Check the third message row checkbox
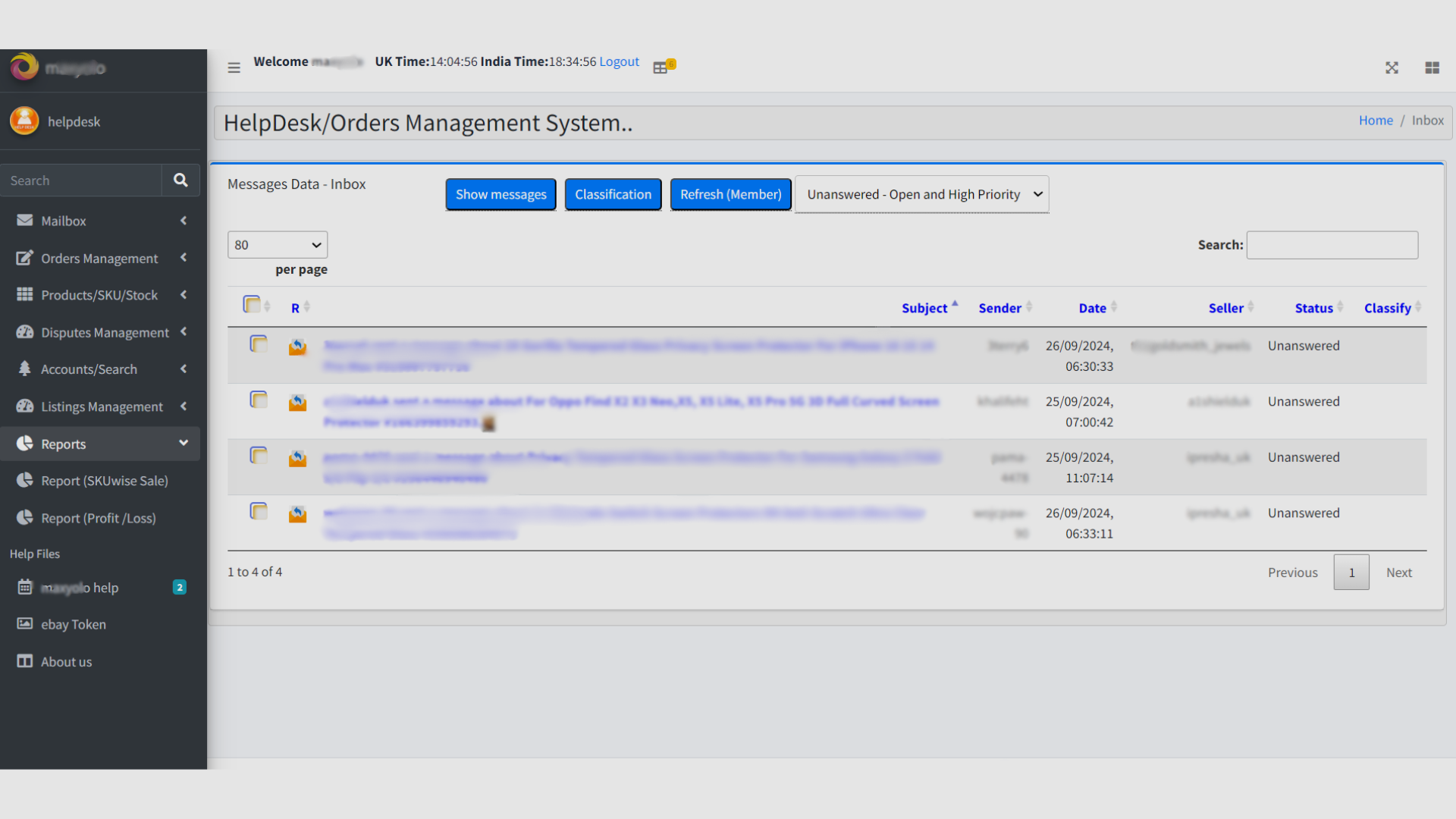Image resolution: width=1456 pixels, height=819 pixels. (259, 456)
